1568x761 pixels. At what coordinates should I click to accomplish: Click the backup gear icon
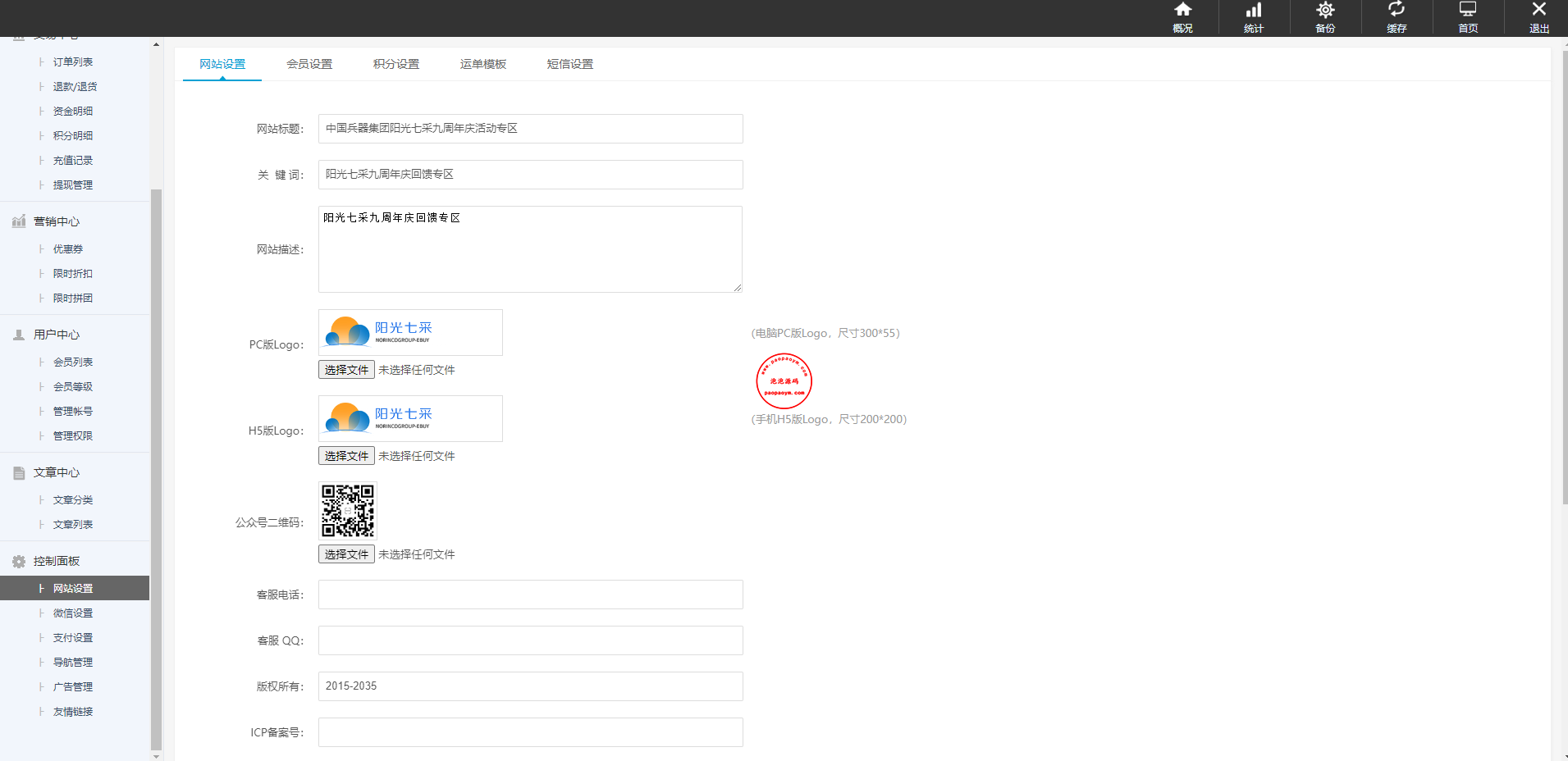coord(1325,11)
